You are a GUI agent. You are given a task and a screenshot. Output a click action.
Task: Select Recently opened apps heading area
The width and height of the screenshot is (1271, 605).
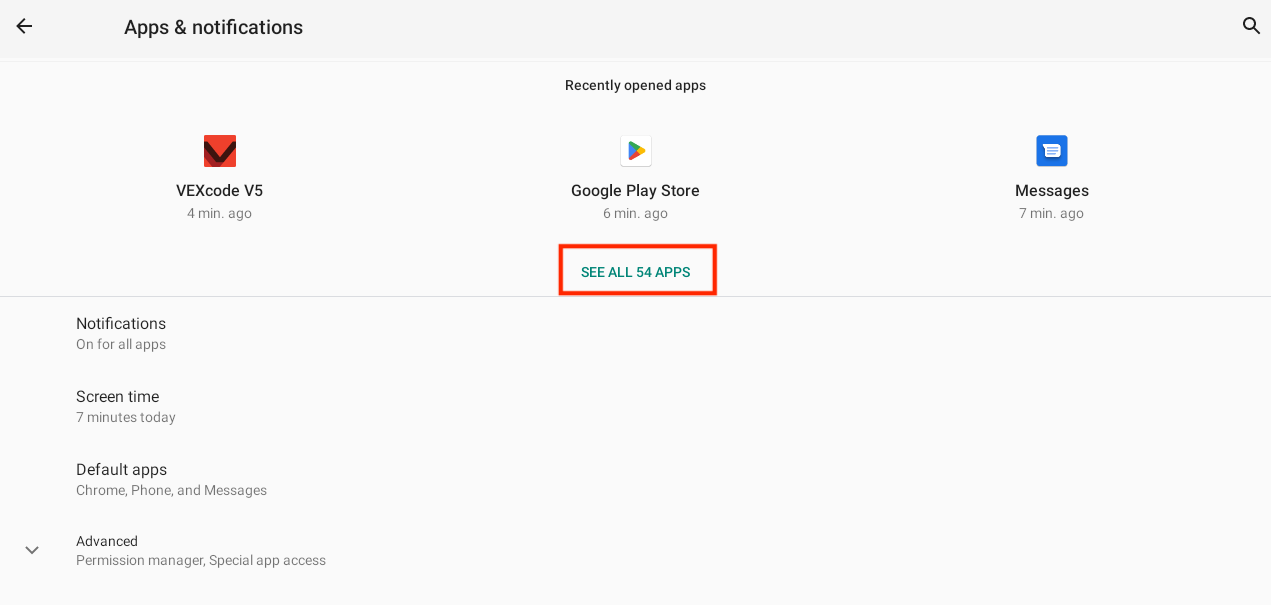point(635,85)
